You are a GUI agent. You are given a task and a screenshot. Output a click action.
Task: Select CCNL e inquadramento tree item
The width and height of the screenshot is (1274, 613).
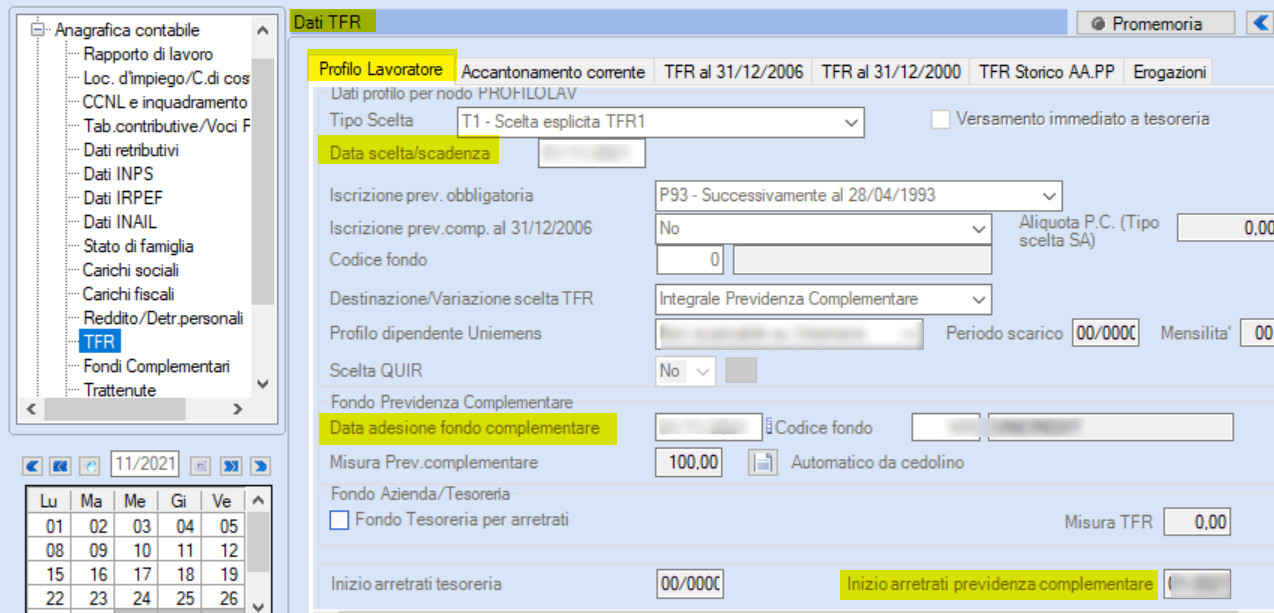165,102
